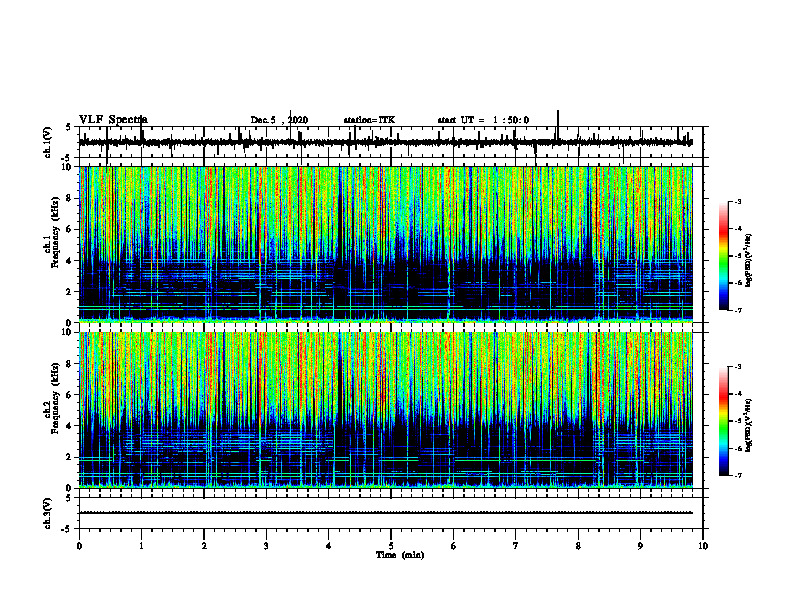Click the 'VLF Spectra' plot title

(x=113, y=120)
